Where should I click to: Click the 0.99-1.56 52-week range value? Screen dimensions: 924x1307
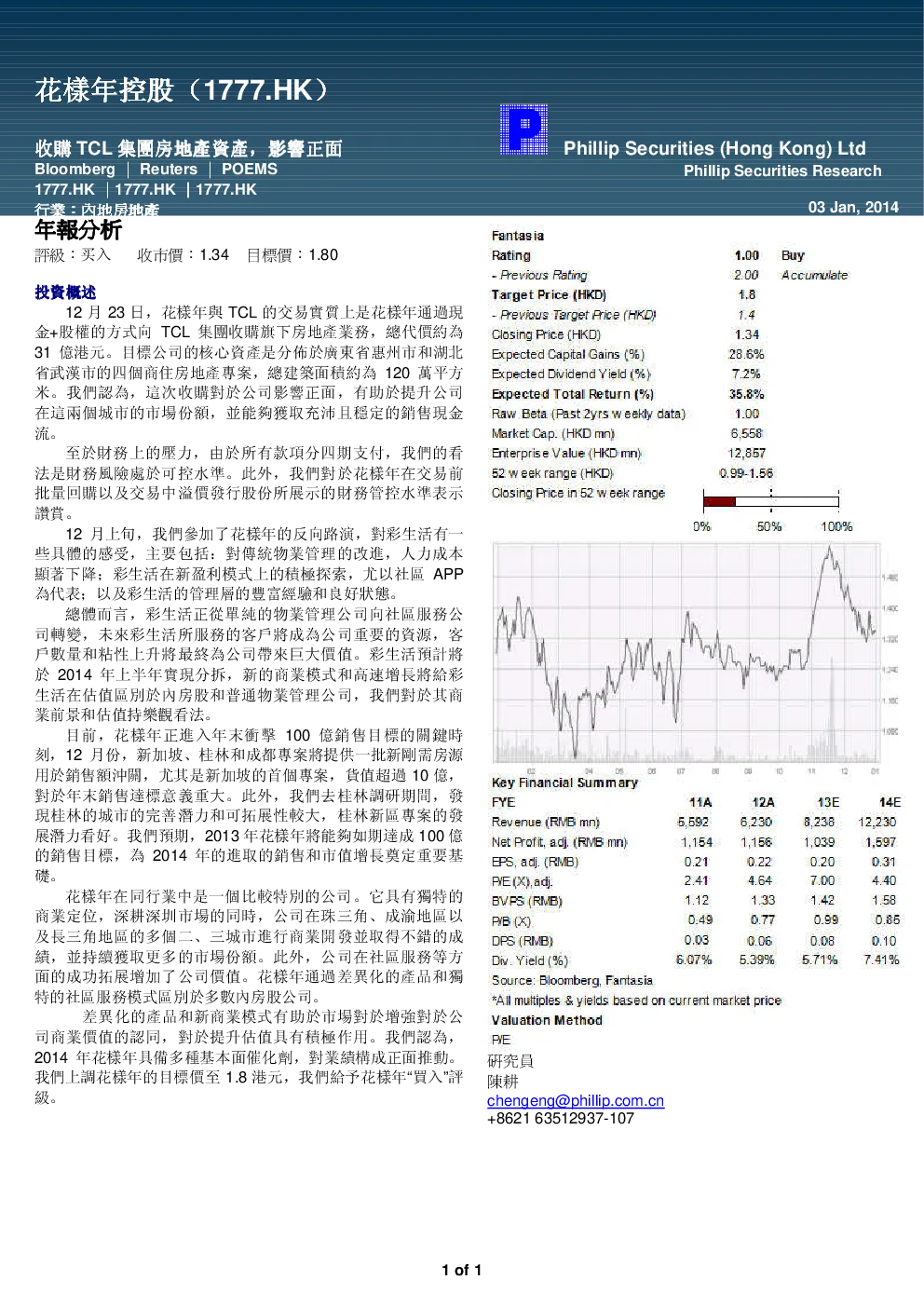click(x=746, y=473)
